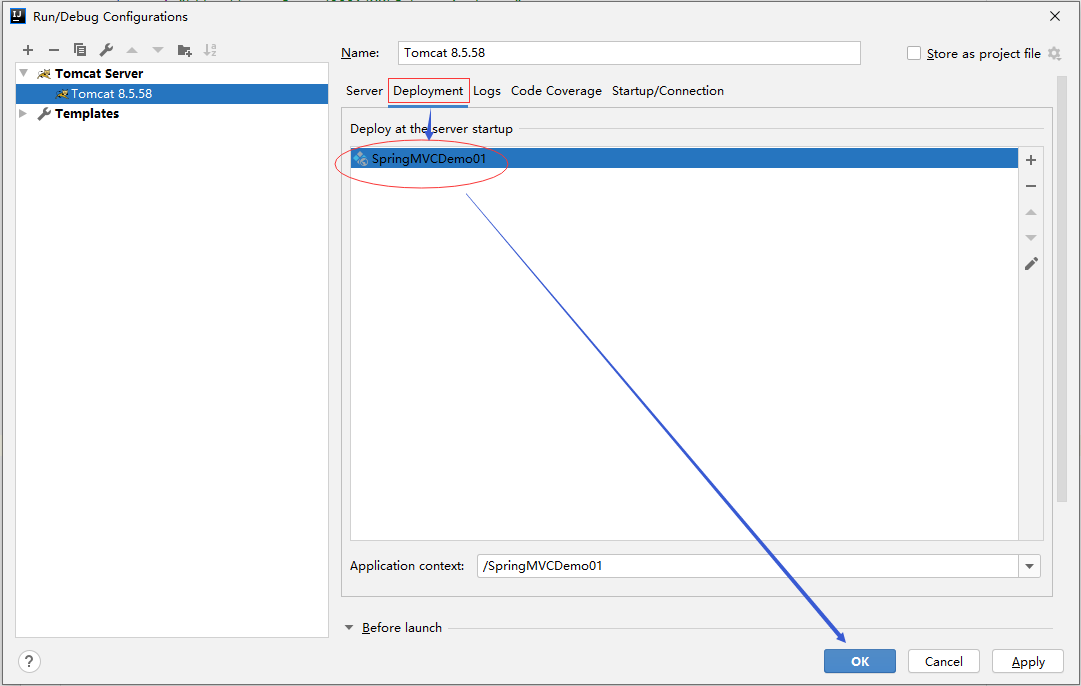Screen dimensions: 1081x686
Task: Open project file storage gear settings
Action: click(1054, 54)
